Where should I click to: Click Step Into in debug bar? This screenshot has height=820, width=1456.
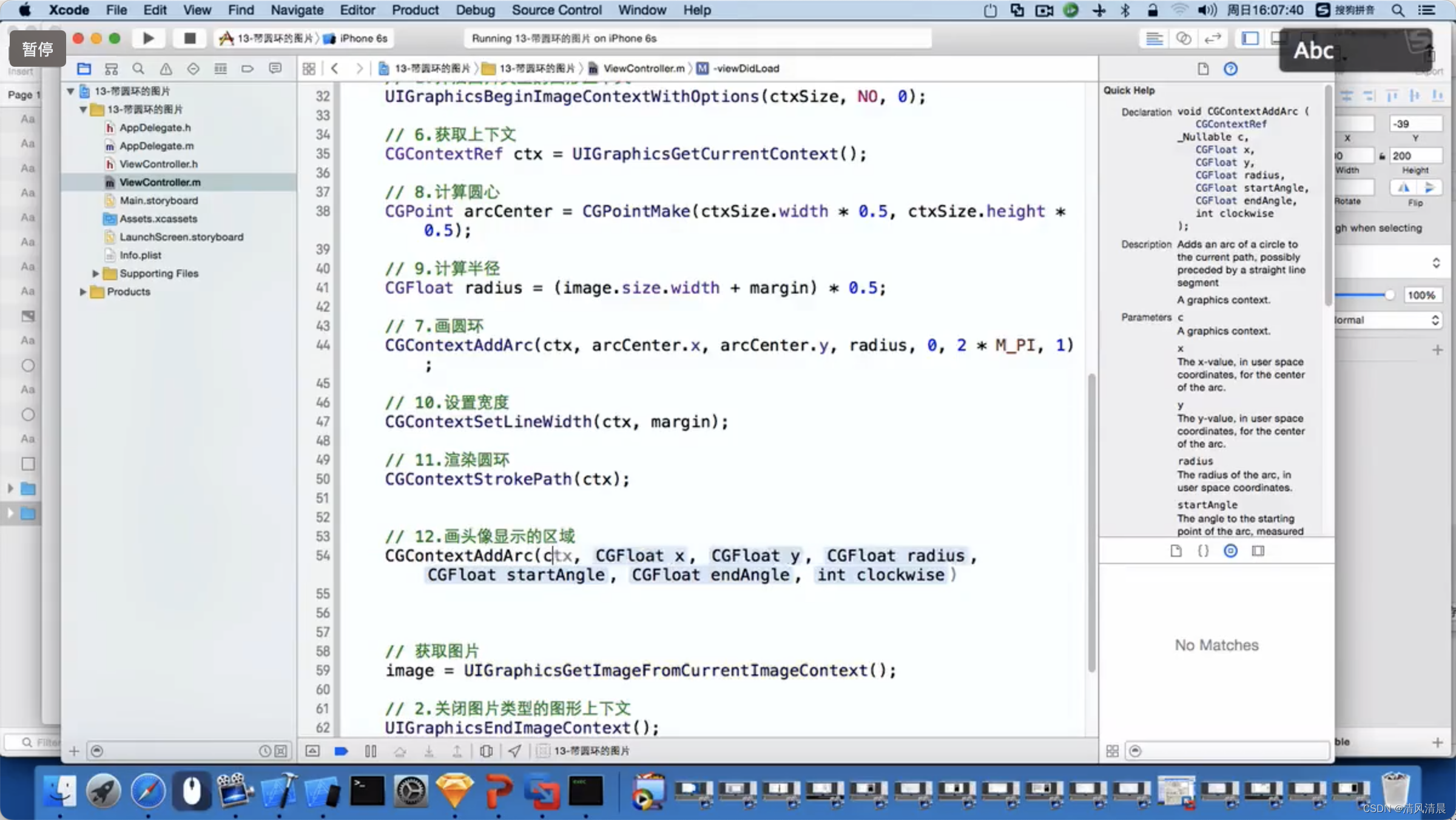(429, 751)
